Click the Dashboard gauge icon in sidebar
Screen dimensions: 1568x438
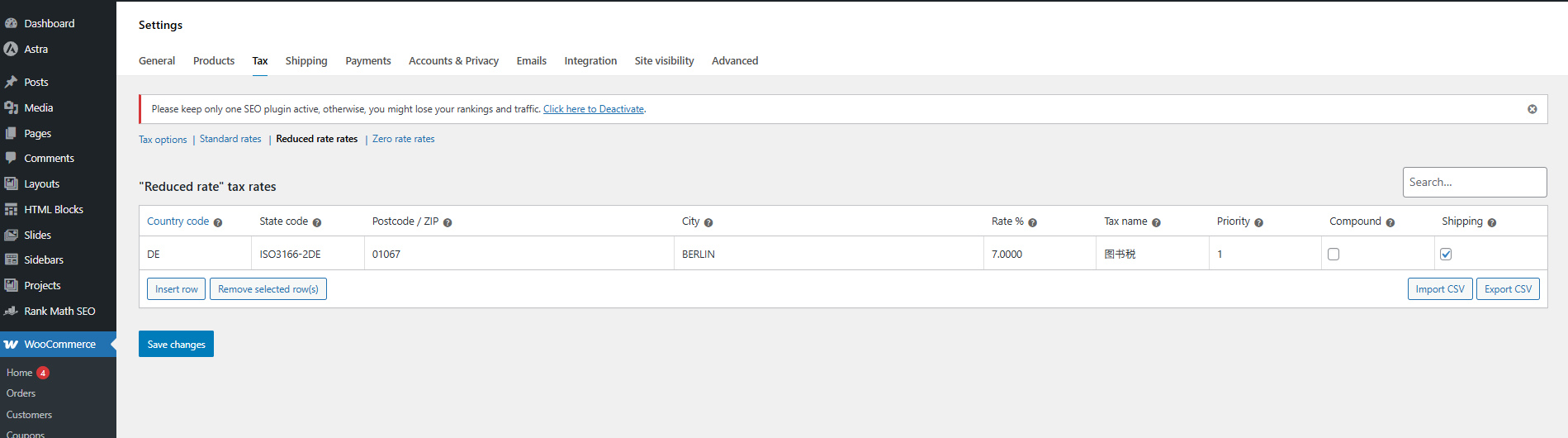tap(11, 23)
